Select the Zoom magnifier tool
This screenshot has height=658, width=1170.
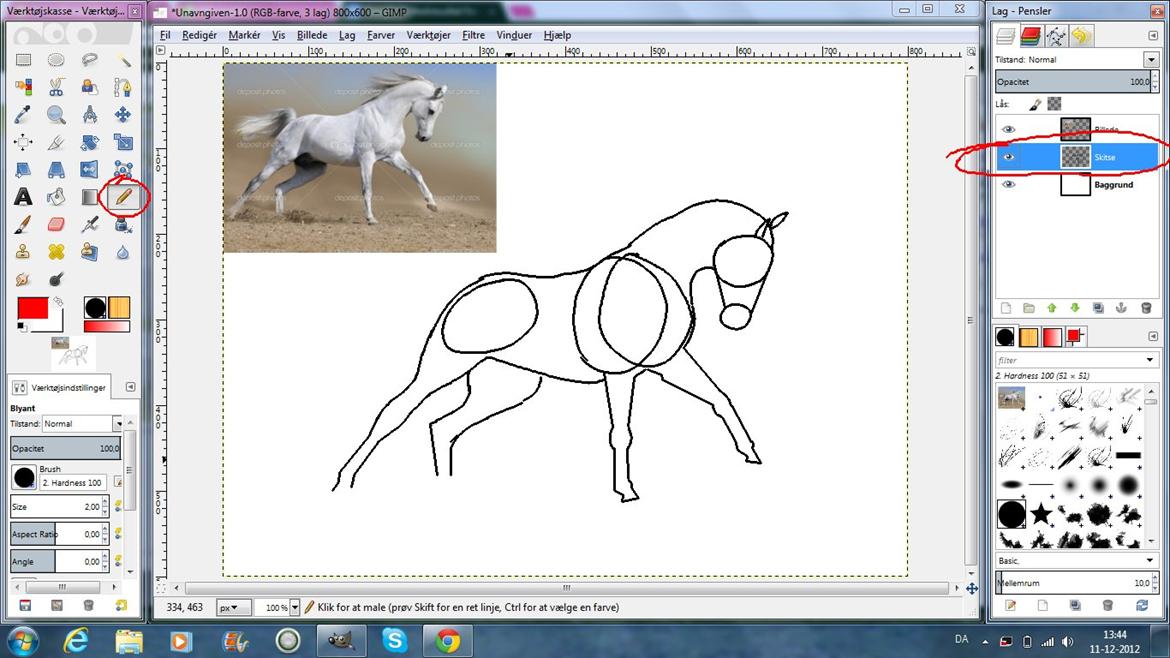[56, 115]
